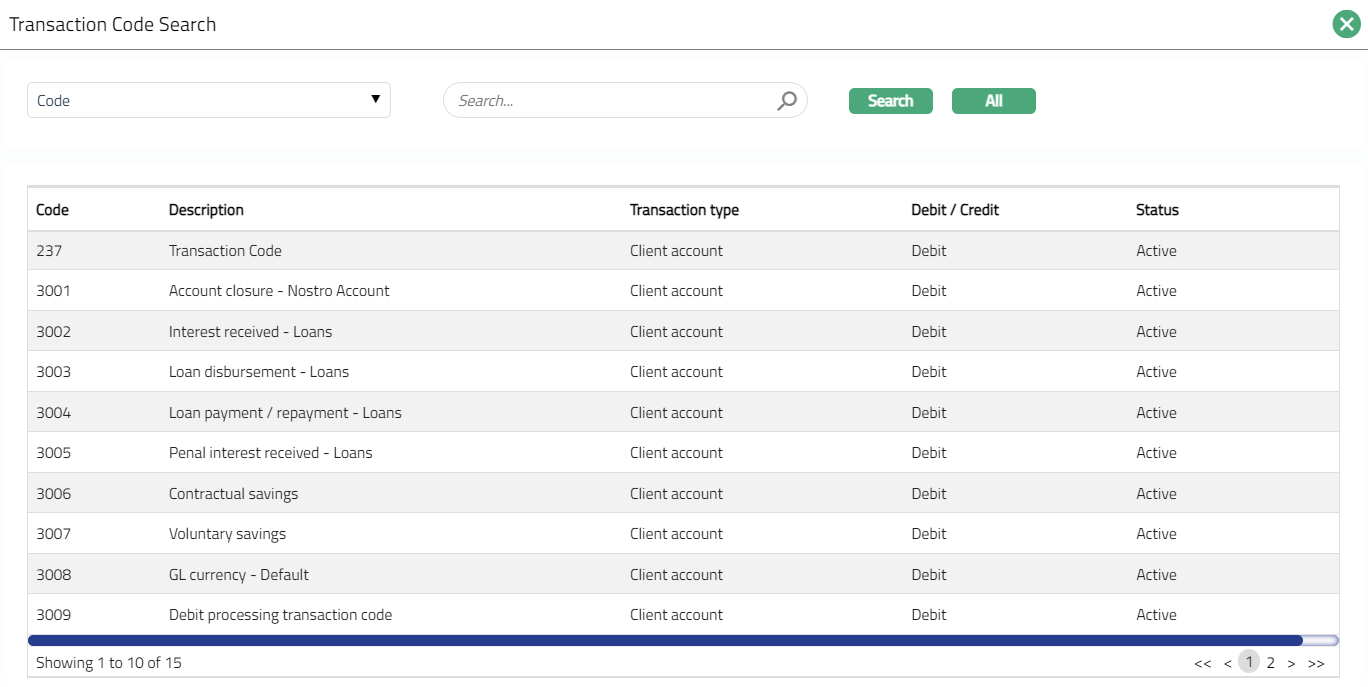Choose the GL currency - Default row
The width and height of the screenshot is (1368, 687).
(x=239, y=575)
